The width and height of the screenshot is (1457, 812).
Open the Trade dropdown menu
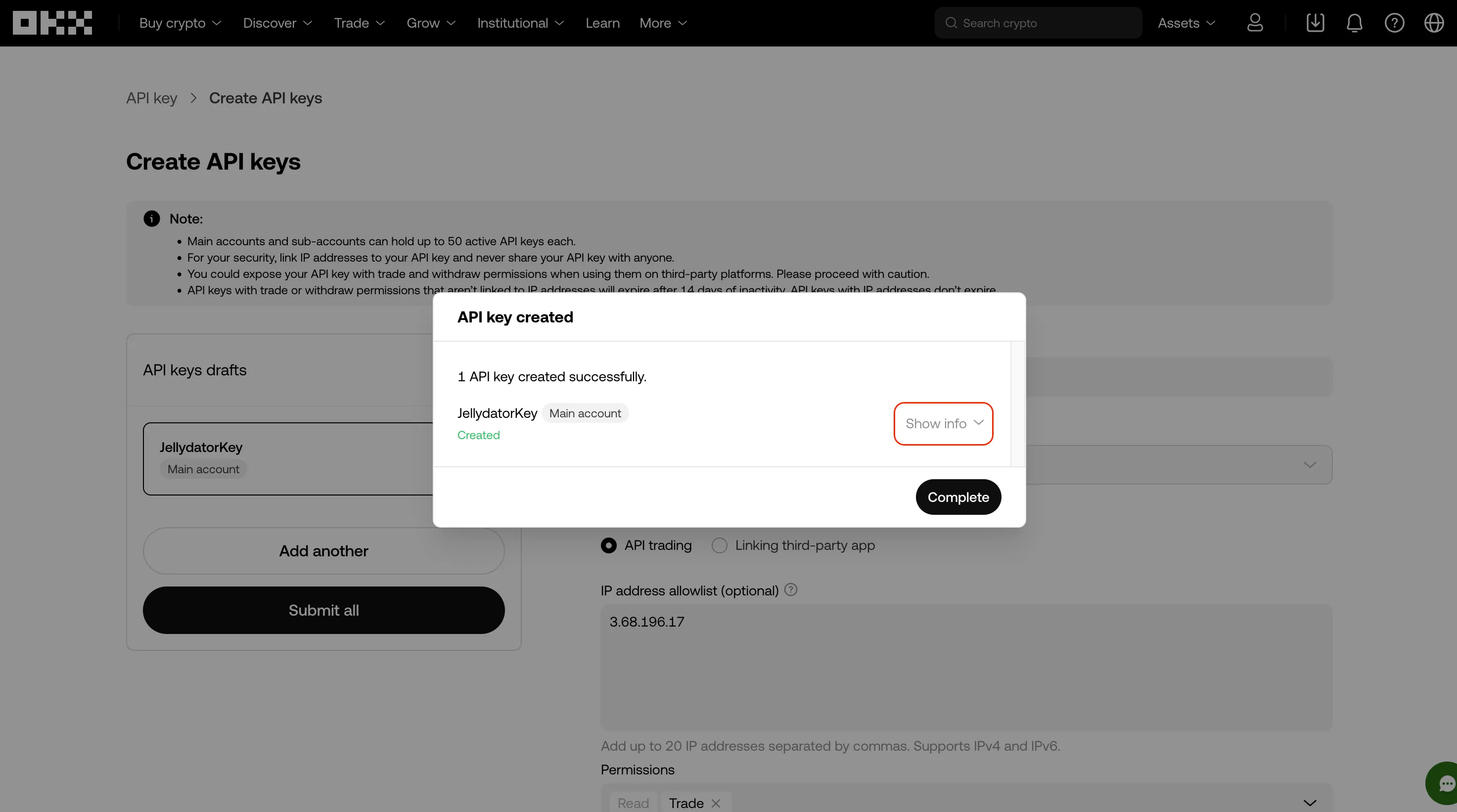pos(359,23)
